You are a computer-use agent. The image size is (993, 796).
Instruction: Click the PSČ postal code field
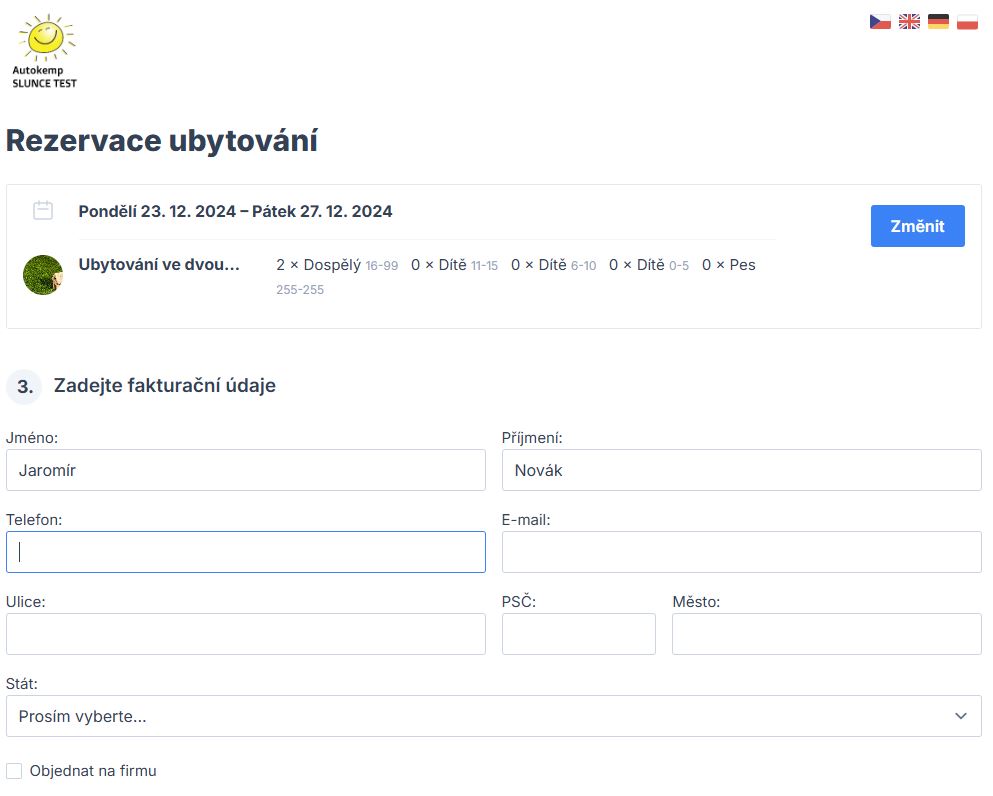579,634
